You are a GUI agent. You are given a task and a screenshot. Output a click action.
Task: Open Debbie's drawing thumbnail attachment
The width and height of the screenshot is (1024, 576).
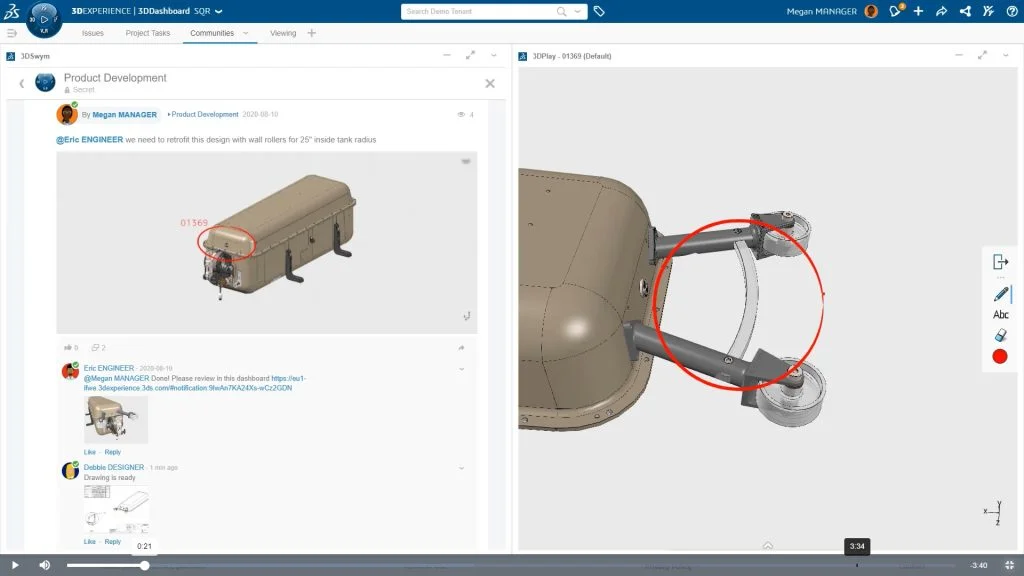tap(117, 510)
